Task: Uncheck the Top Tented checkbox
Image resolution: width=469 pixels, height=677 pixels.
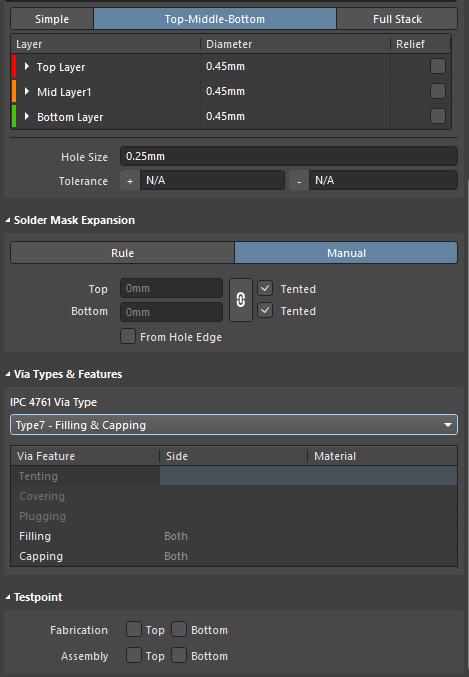Action: point(265,288)
